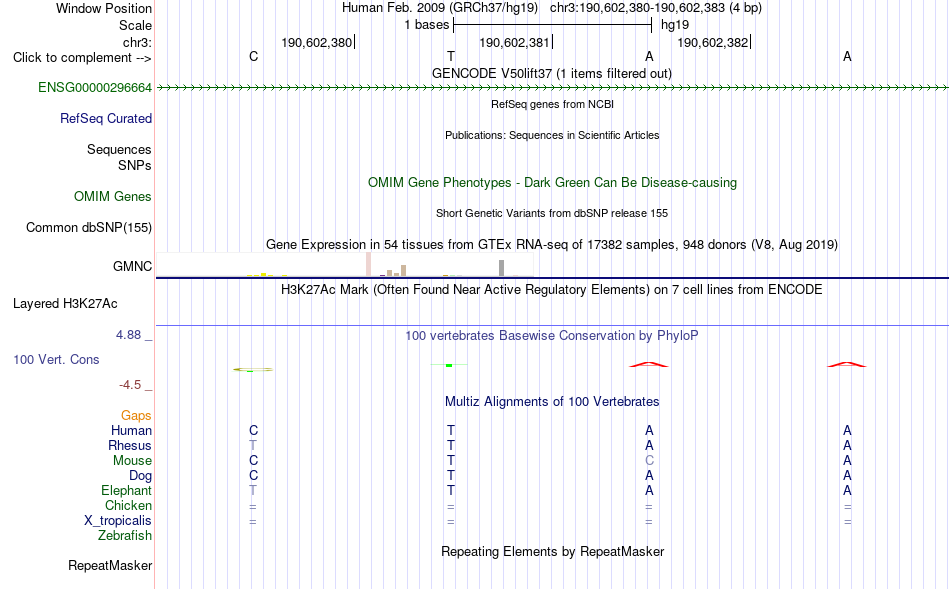
Task: Open the GENCODE V50lift37 track title
Action: (552, 73)
